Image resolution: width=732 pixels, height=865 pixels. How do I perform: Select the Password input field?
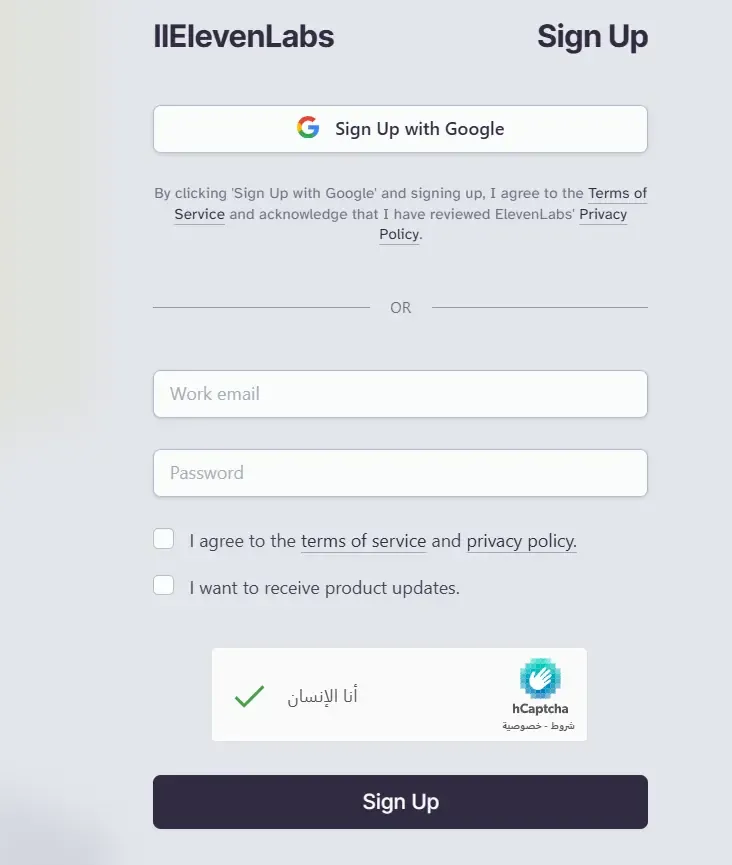coord(400,473)
